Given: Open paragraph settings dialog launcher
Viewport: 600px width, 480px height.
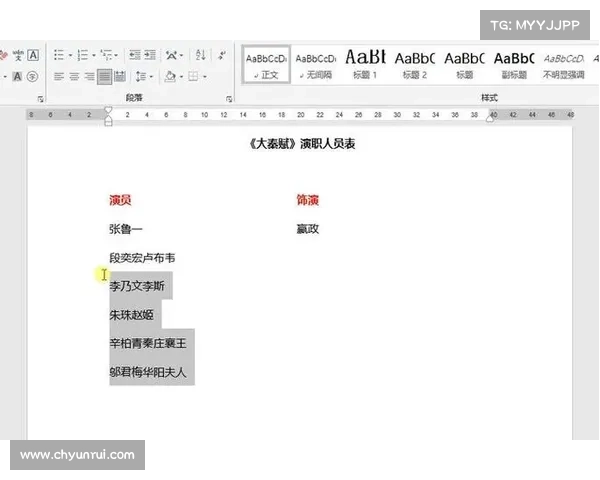Looking at the screenshot, I should [229, 99].
